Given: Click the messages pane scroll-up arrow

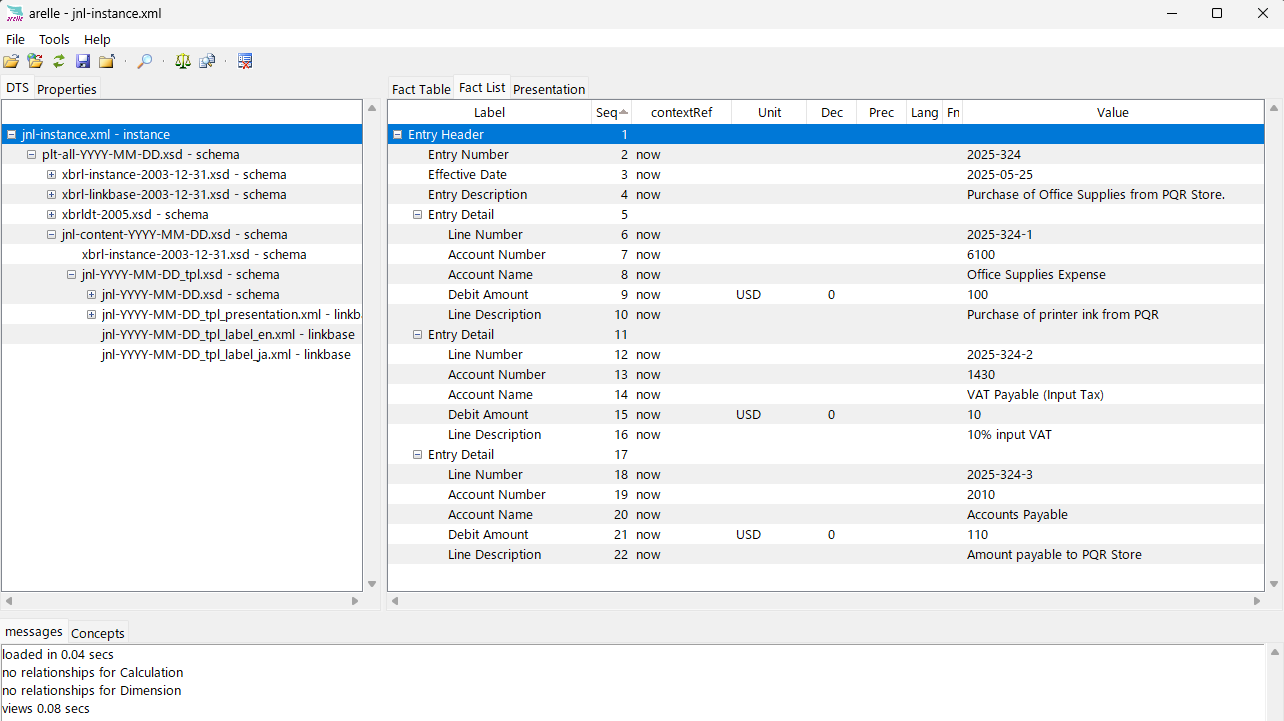Looking at the screenshot, I should pos(1274,652).
